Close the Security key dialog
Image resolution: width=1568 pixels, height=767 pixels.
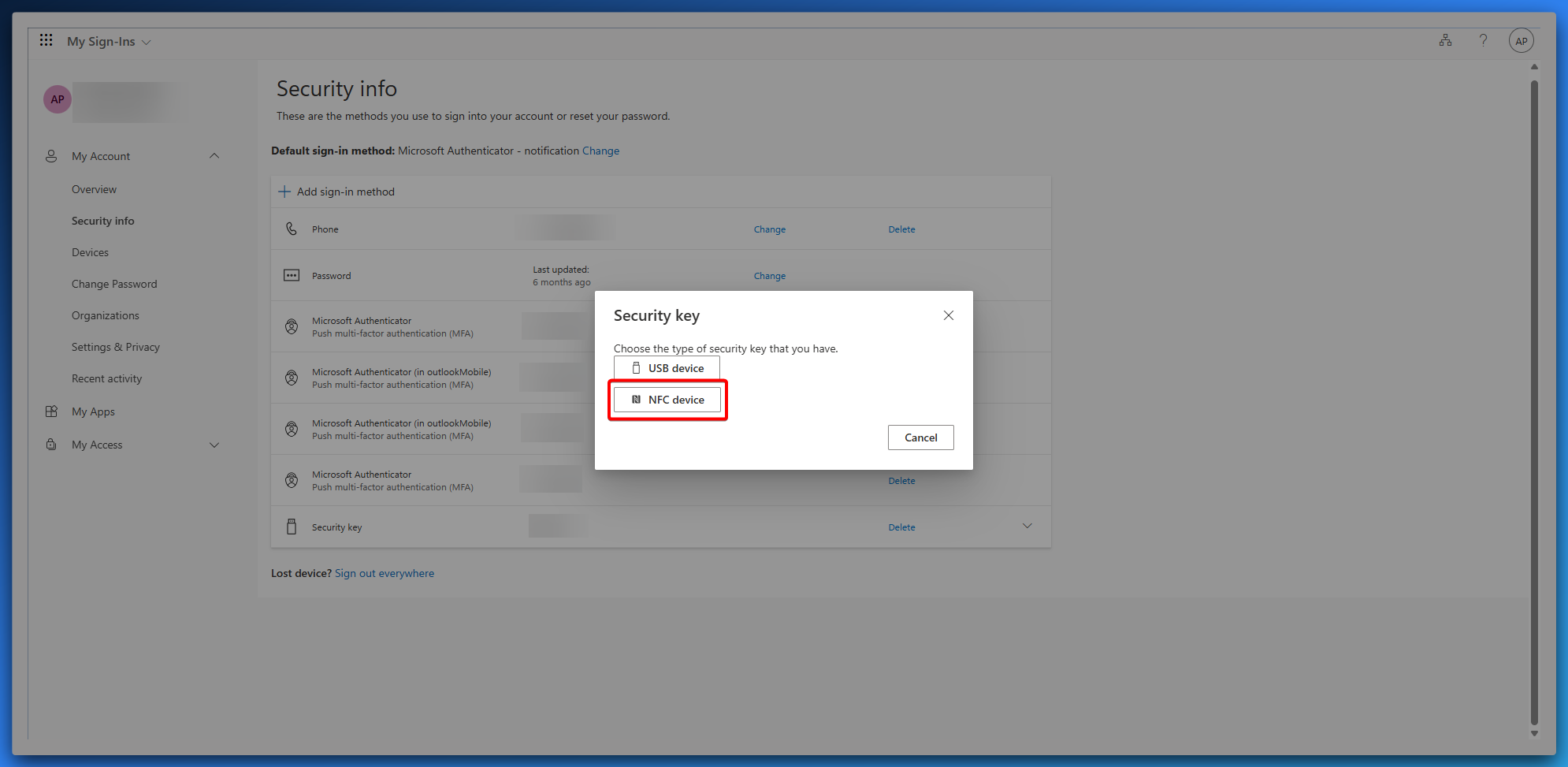pos(948,315)
